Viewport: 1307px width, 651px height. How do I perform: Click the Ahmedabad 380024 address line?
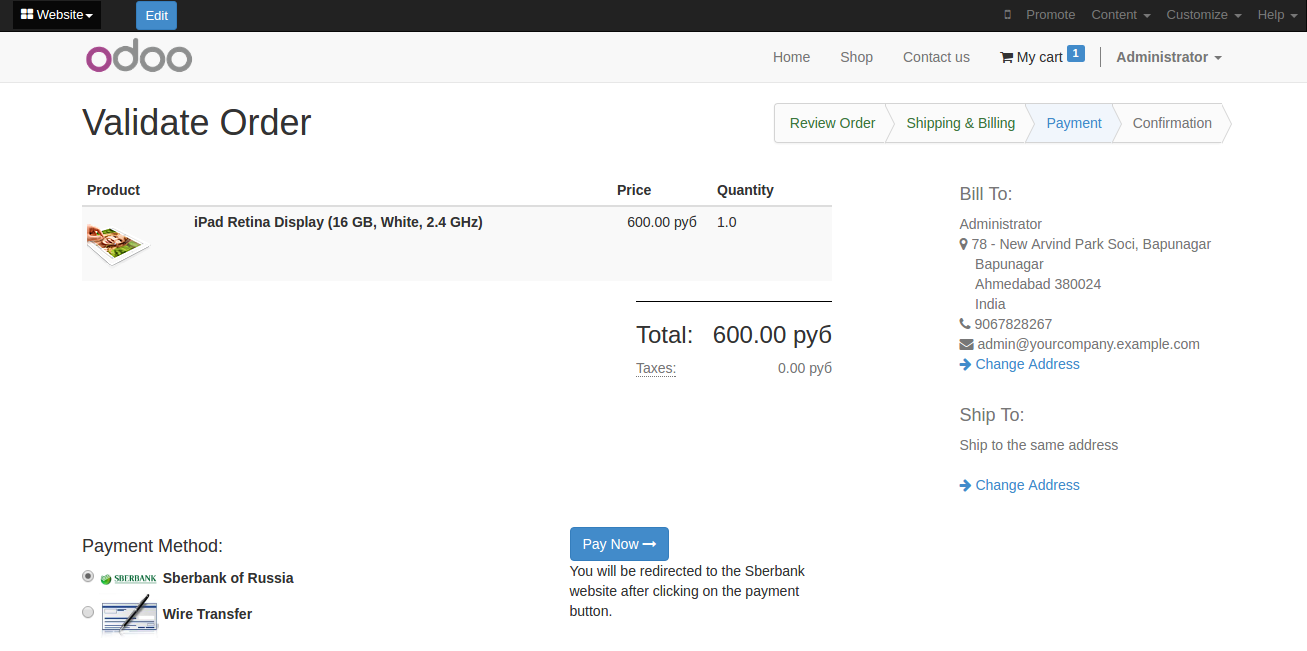[1038, 284]
